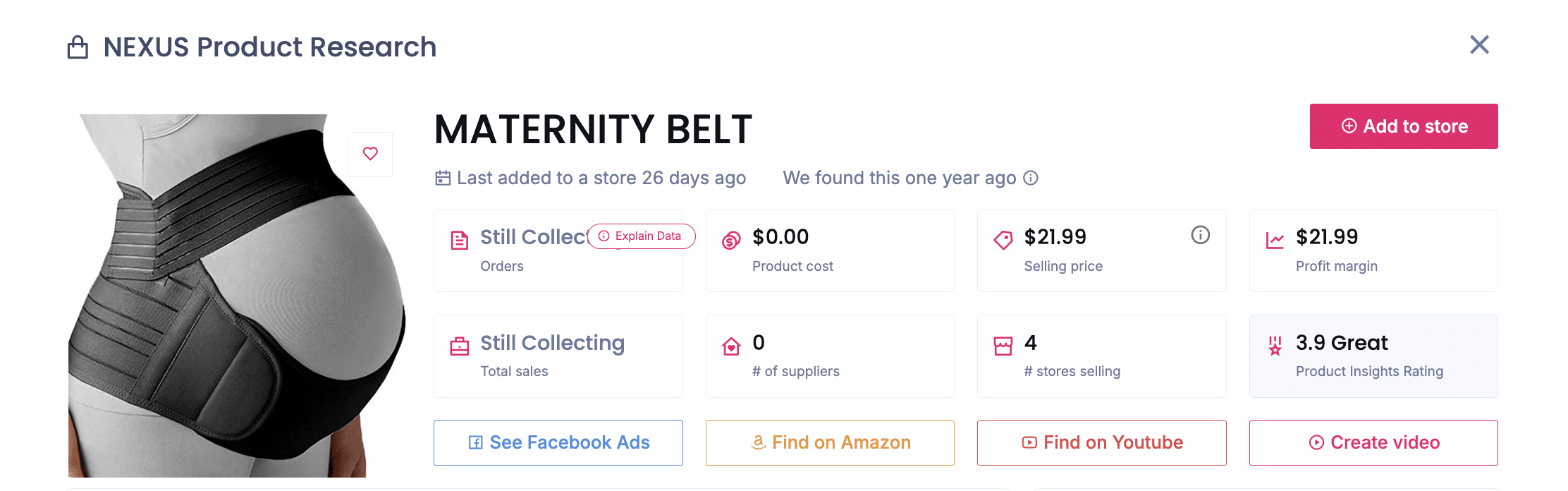Open the info icon near We found this one year ago
Screen dimensions: 1568x491
point(1031,178)
